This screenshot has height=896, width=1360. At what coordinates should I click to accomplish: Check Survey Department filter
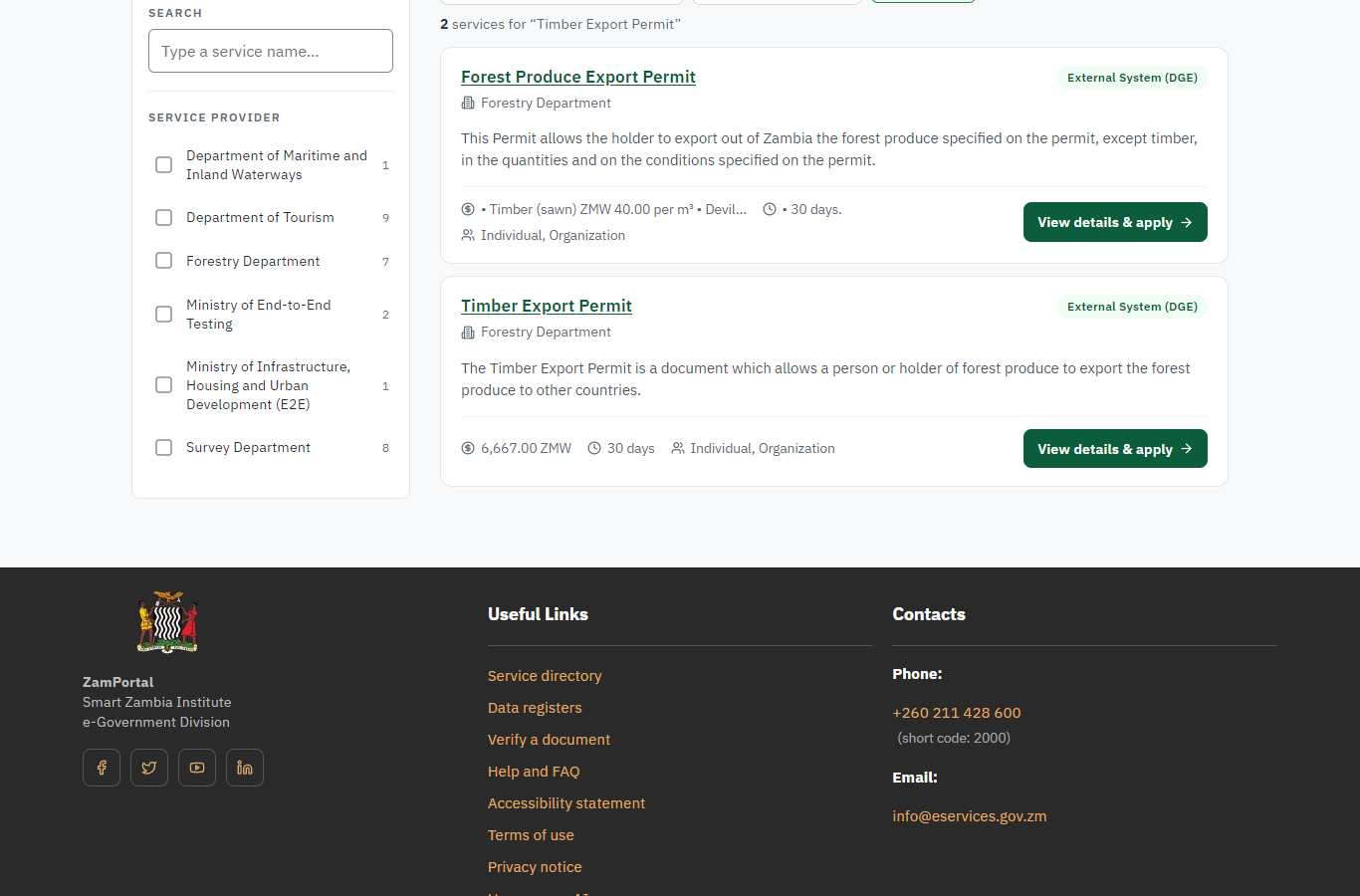pos(164,448)
